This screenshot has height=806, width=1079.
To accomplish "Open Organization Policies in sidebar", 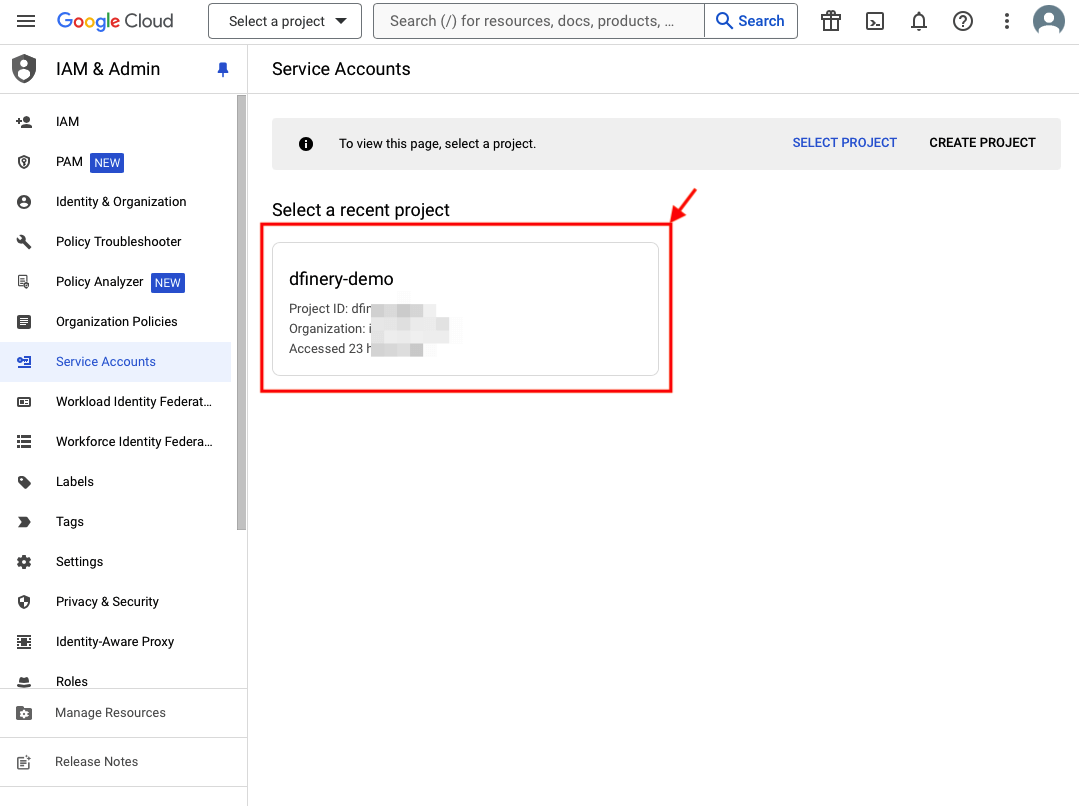I will tap(116, 322).
